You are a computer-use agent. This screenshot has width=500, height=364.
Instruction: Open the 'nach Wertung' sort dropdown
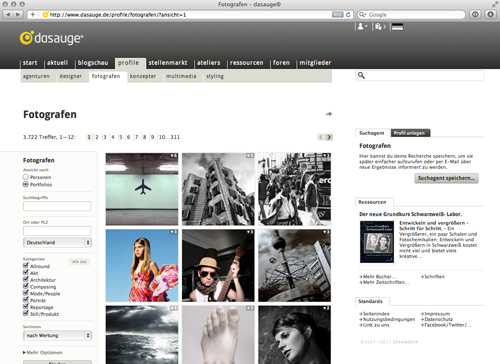[57, 335]
